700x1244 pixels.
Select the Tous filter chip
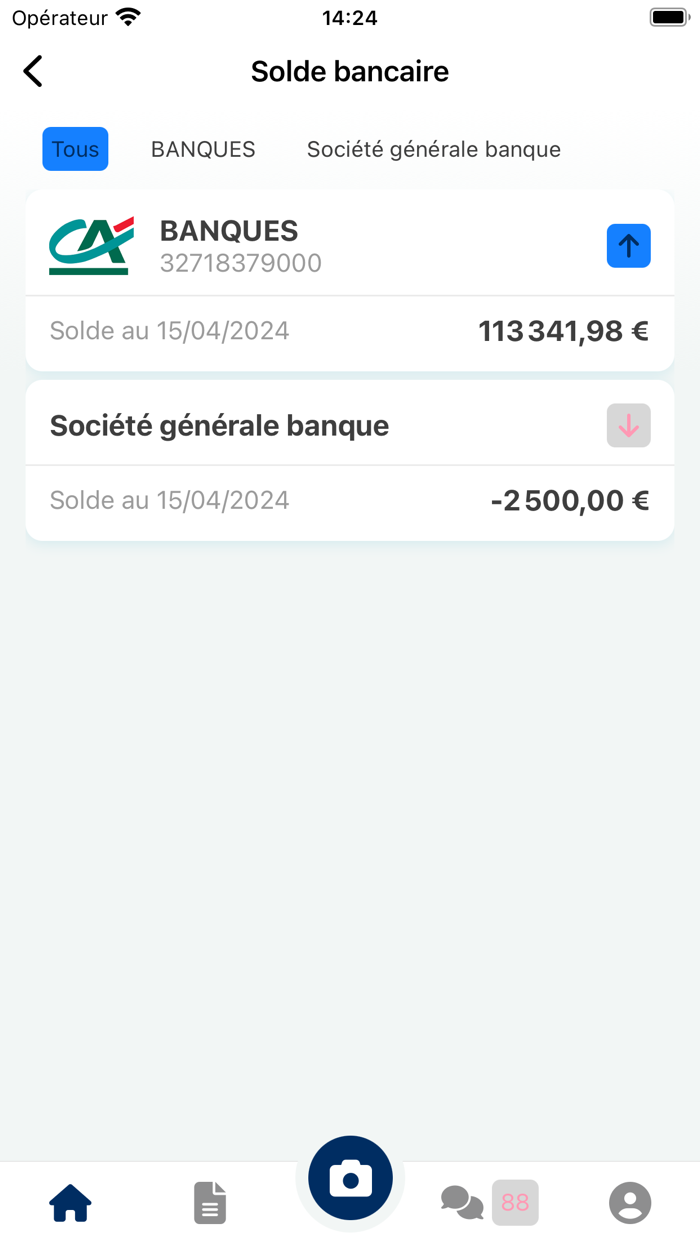click(75, 148)
